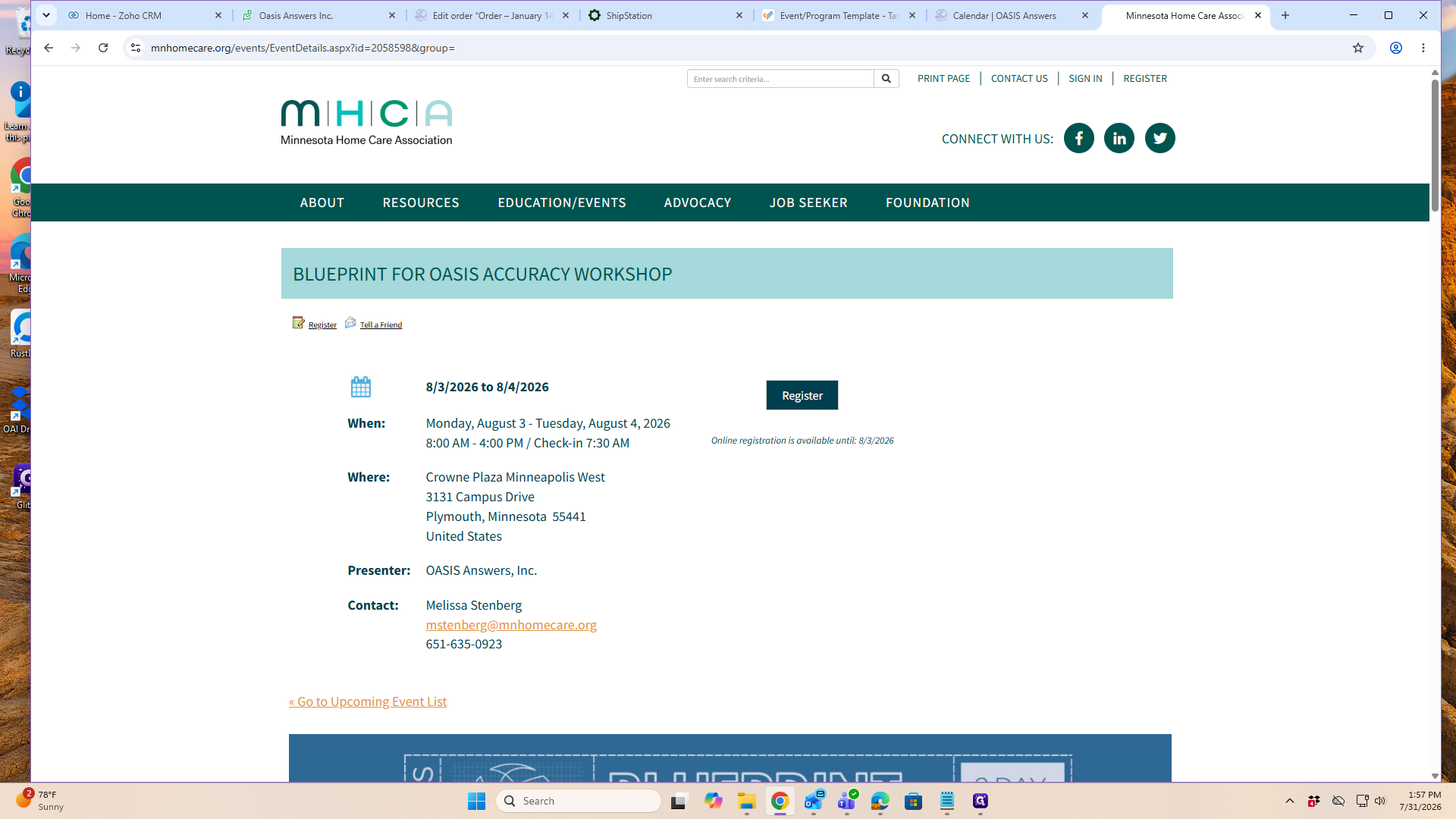Open volume control in system tray
The height and width of the screenshot is (819, 1456).
(1380, 801)
